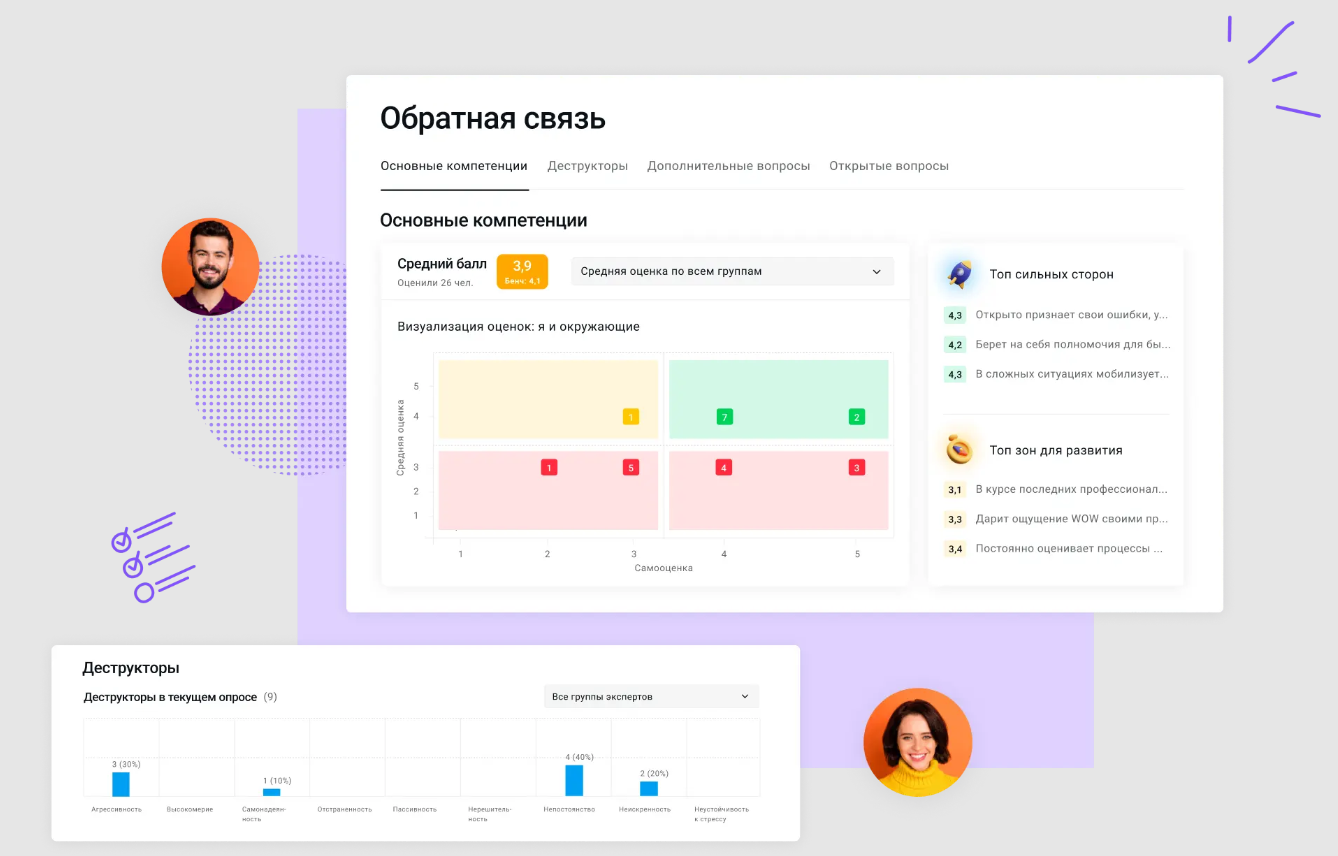
Task: Click the compass icon beside "Топ зон для развития"
Action: click(x=958, y=450)
